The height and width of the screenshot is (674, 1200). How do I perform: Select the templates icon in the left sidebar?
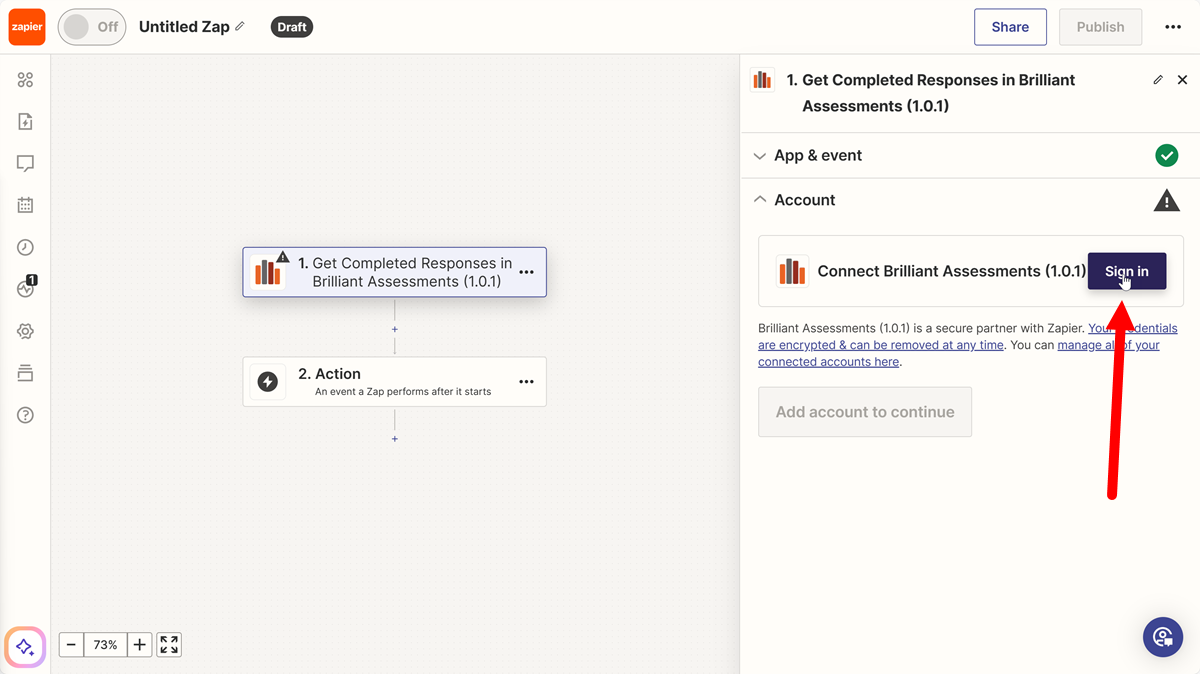pyautogui.click(x=24, y=121)
